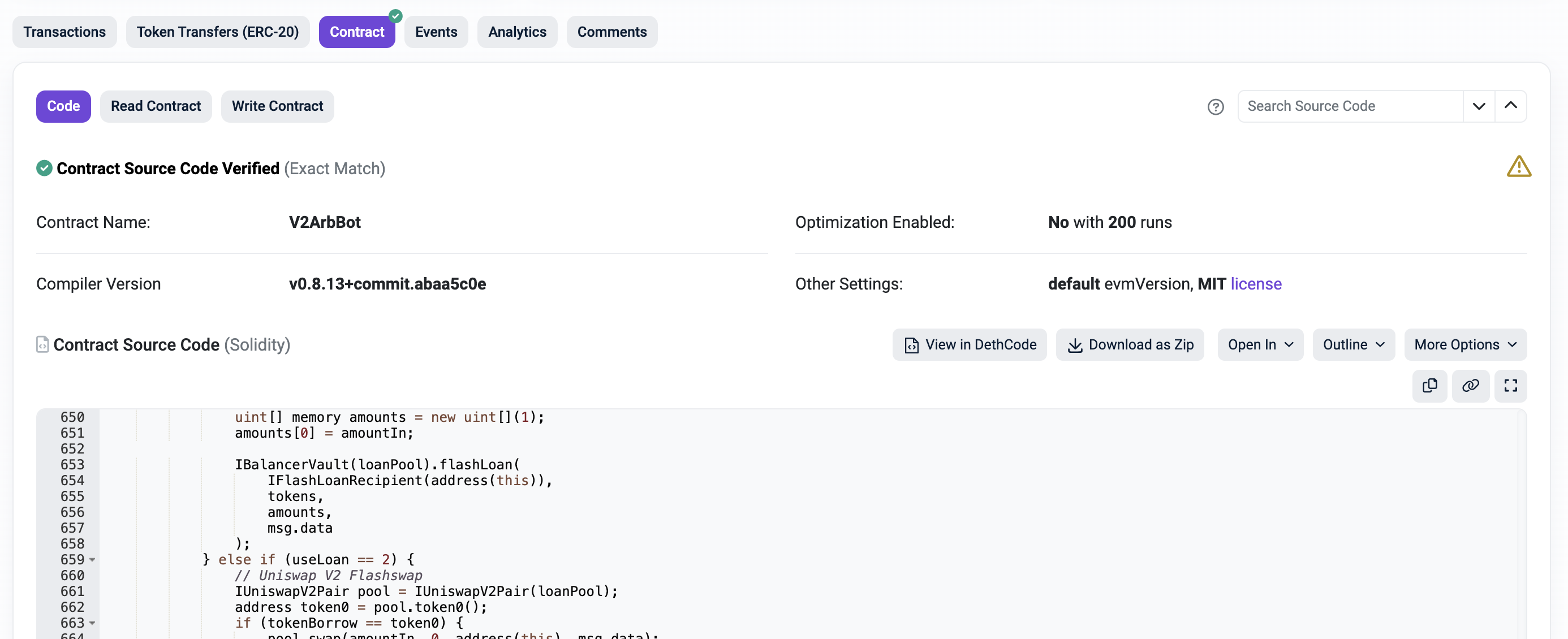Open the Outline dropdown
The height and width of the screenshot is (639, 1568).
pyautogui.click(x=1353, y=344)
